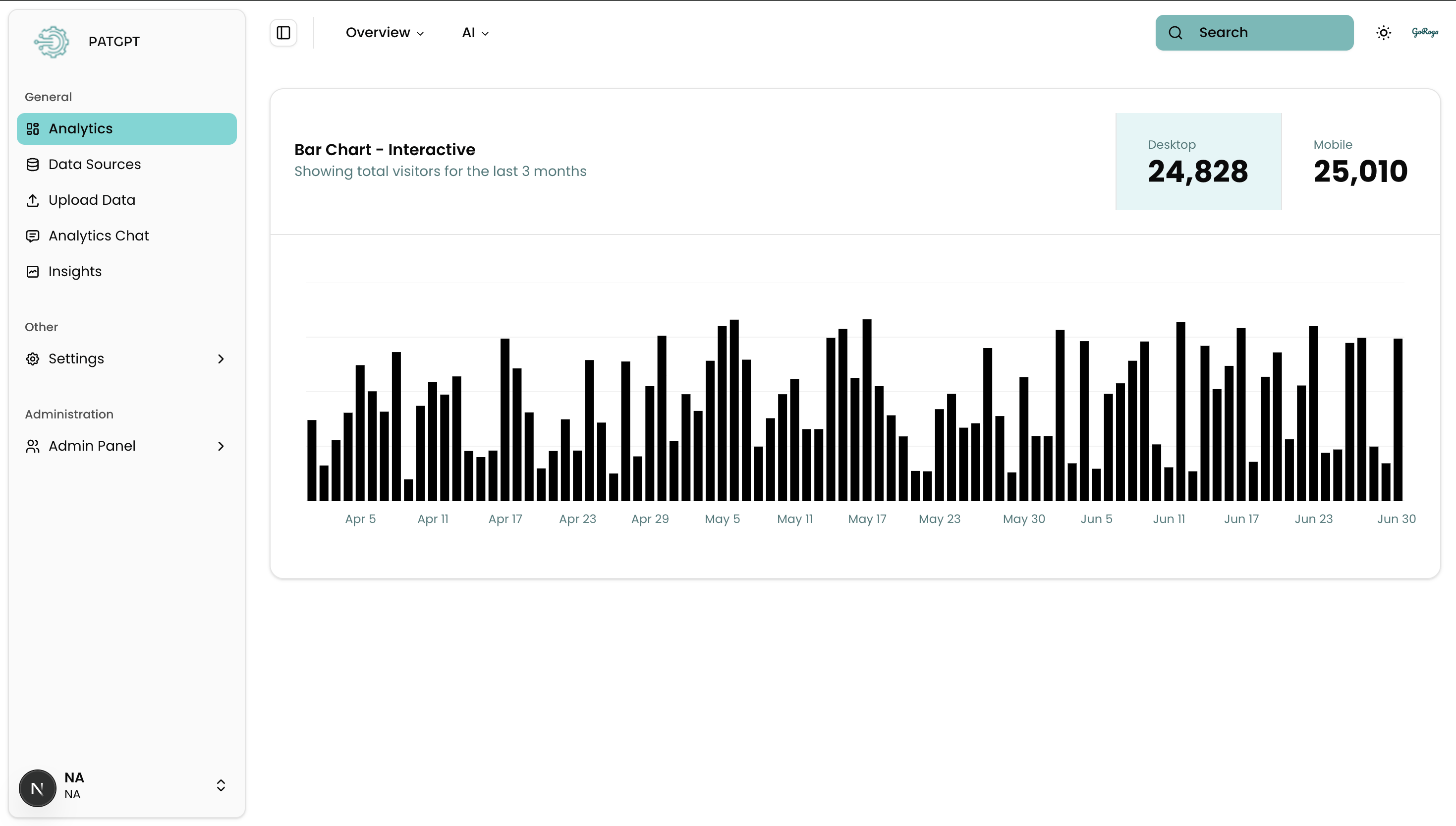The height and width of the screenshot is (826, 1456).
Task: Click the PATCPT gear logo icon
Action: coord(52,42)
